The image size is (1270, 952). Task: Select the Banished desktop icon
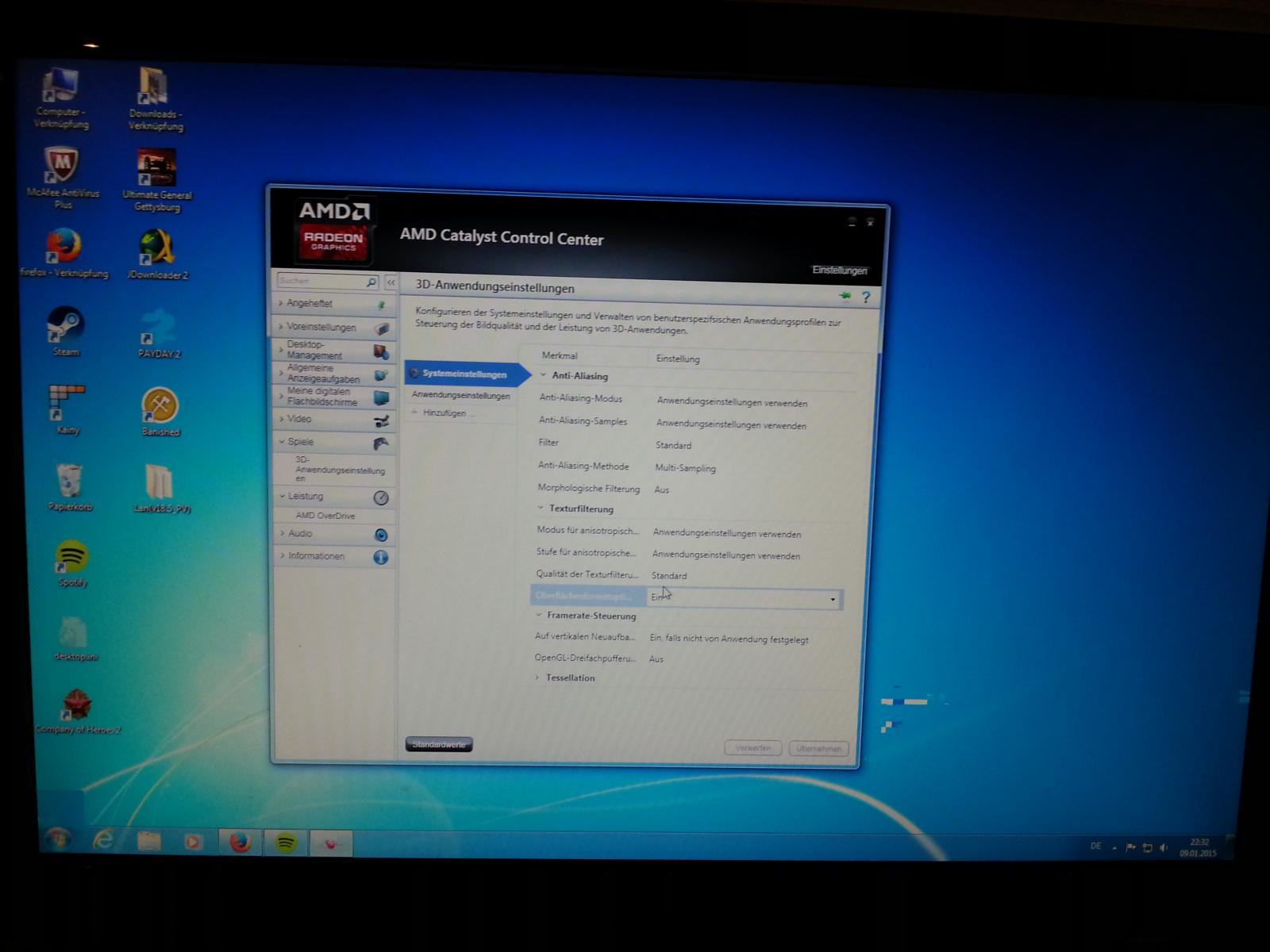[160, 412]
